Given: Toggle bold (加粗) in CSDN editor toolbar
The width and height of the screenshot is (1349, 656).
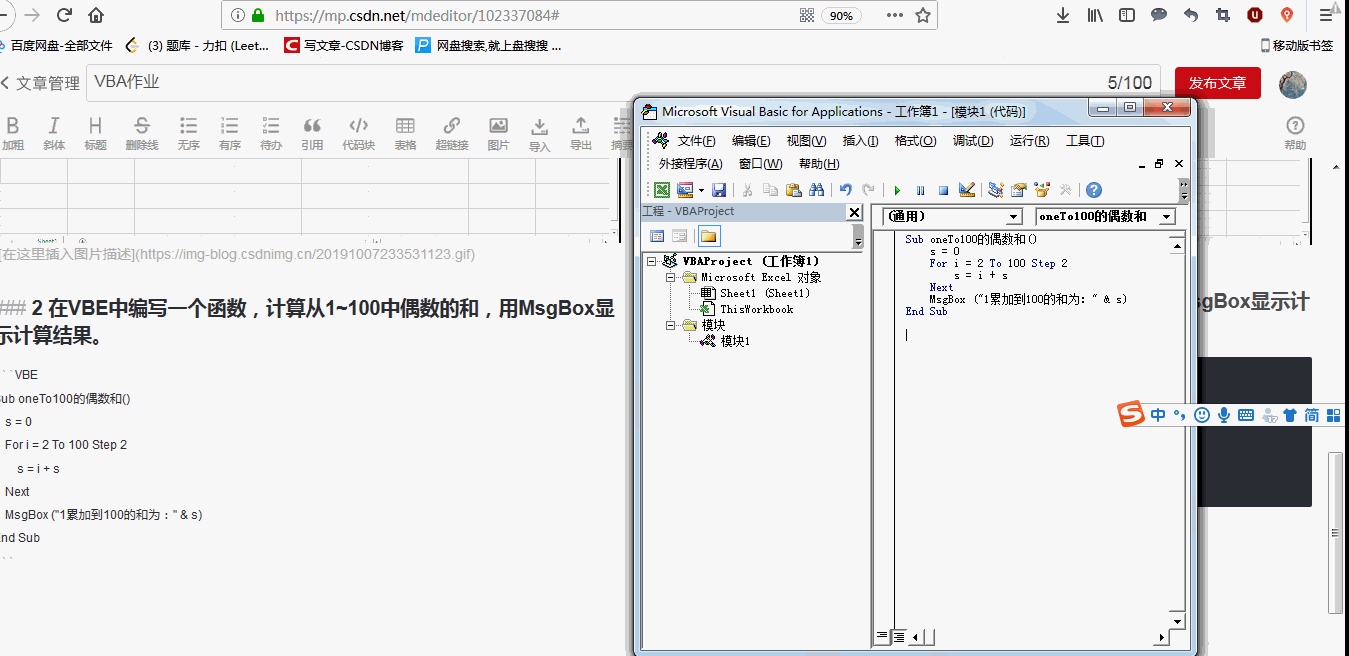Looking at the screenshot, I should [13, 133].
